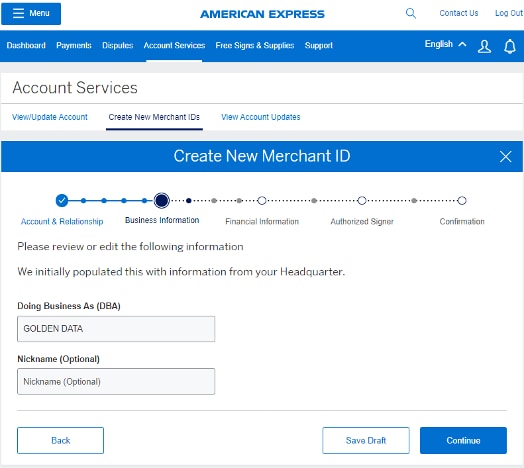Open the user profile icon
Image resolution: width=524 pixels, height=468 pixels.
484,46
